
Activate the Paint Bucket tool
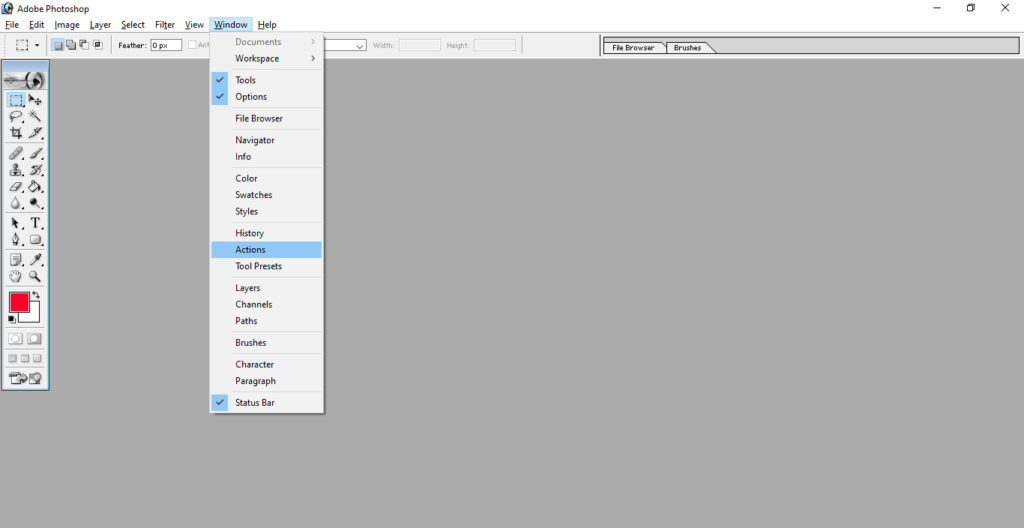coord(35,186)
